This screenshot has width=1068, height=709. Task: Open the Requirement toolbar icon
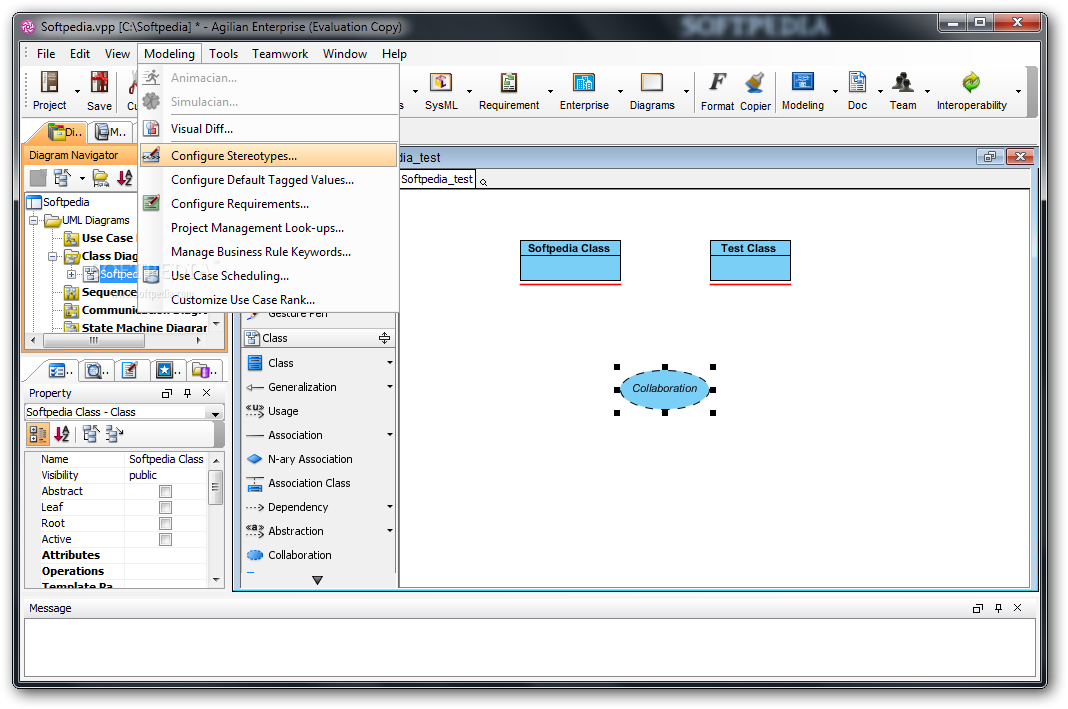[509, 82]
